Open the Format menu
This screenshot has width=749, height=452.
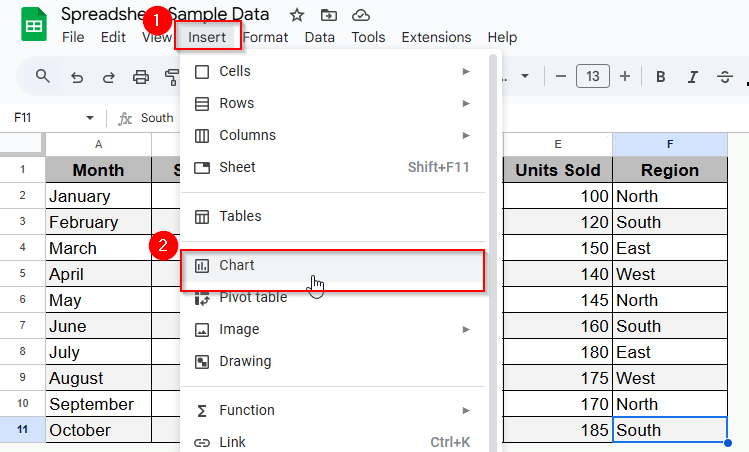pos(265,37)
